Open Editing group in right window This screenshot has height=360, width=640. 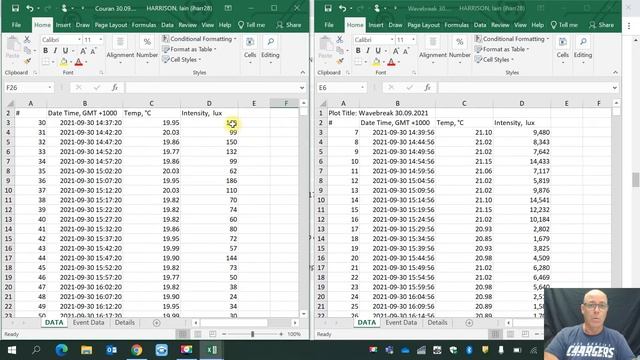[583, 49]
